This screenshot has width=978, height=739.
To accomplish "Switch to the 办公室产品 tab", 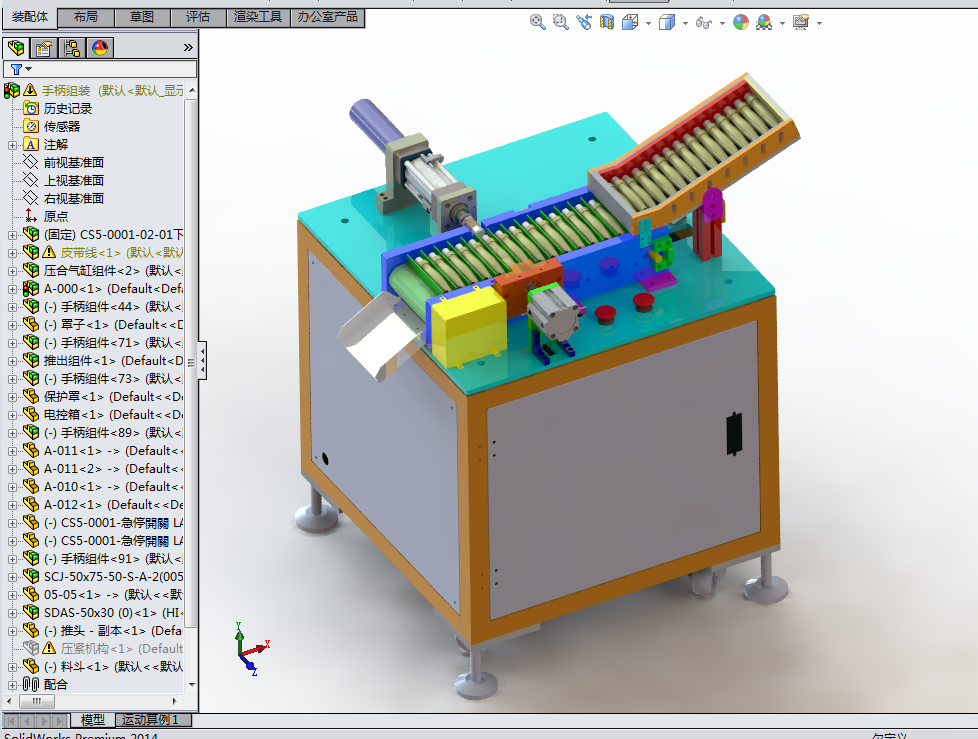I will point(327,17).
